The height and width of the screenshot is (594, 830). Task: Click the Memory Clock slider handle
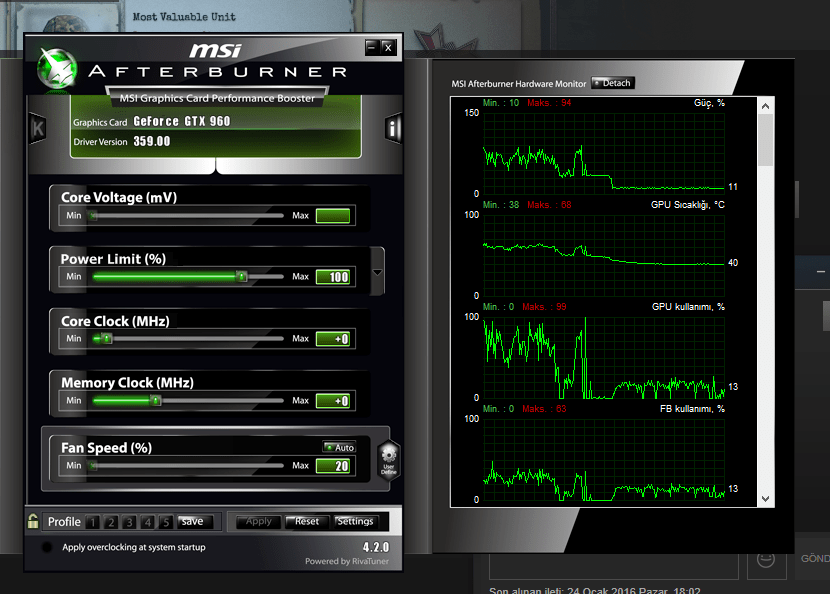point(156,400)
